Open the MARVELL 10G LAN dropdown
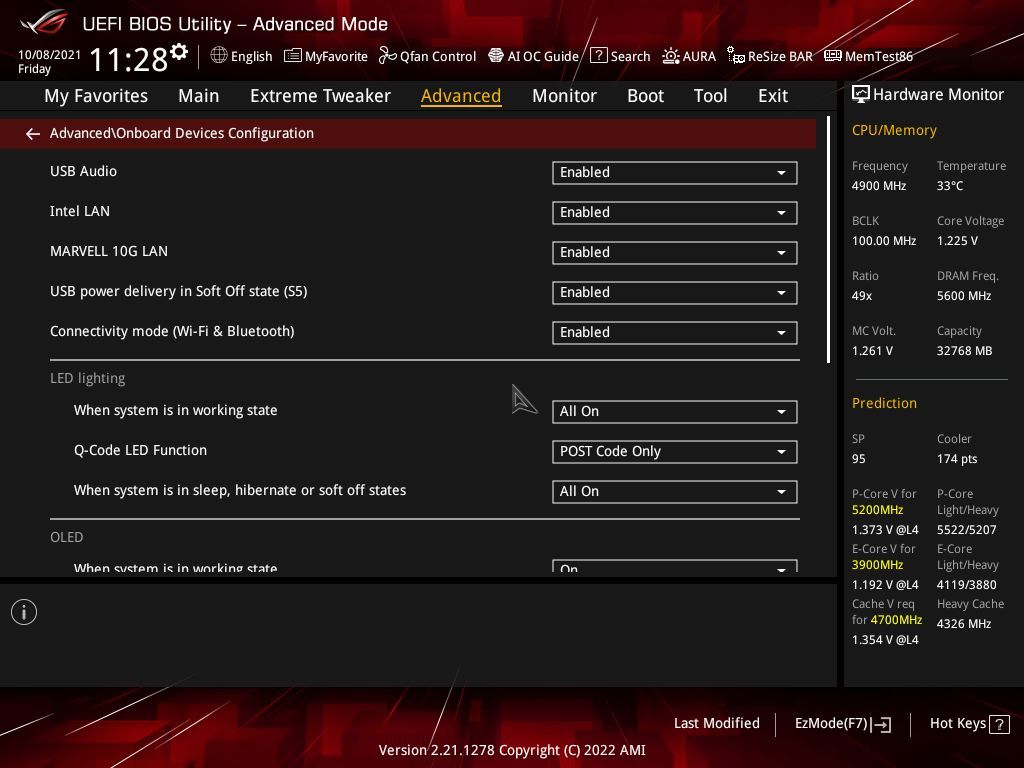Screen dimensions: 1024x768 coord(675,252)
